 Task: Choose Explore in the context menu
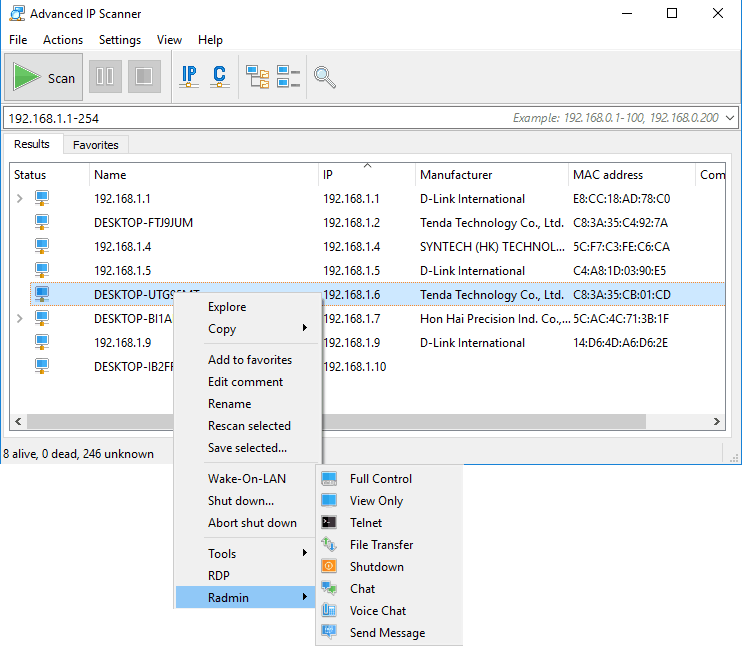pyautogui.click(x=246, y=307)
